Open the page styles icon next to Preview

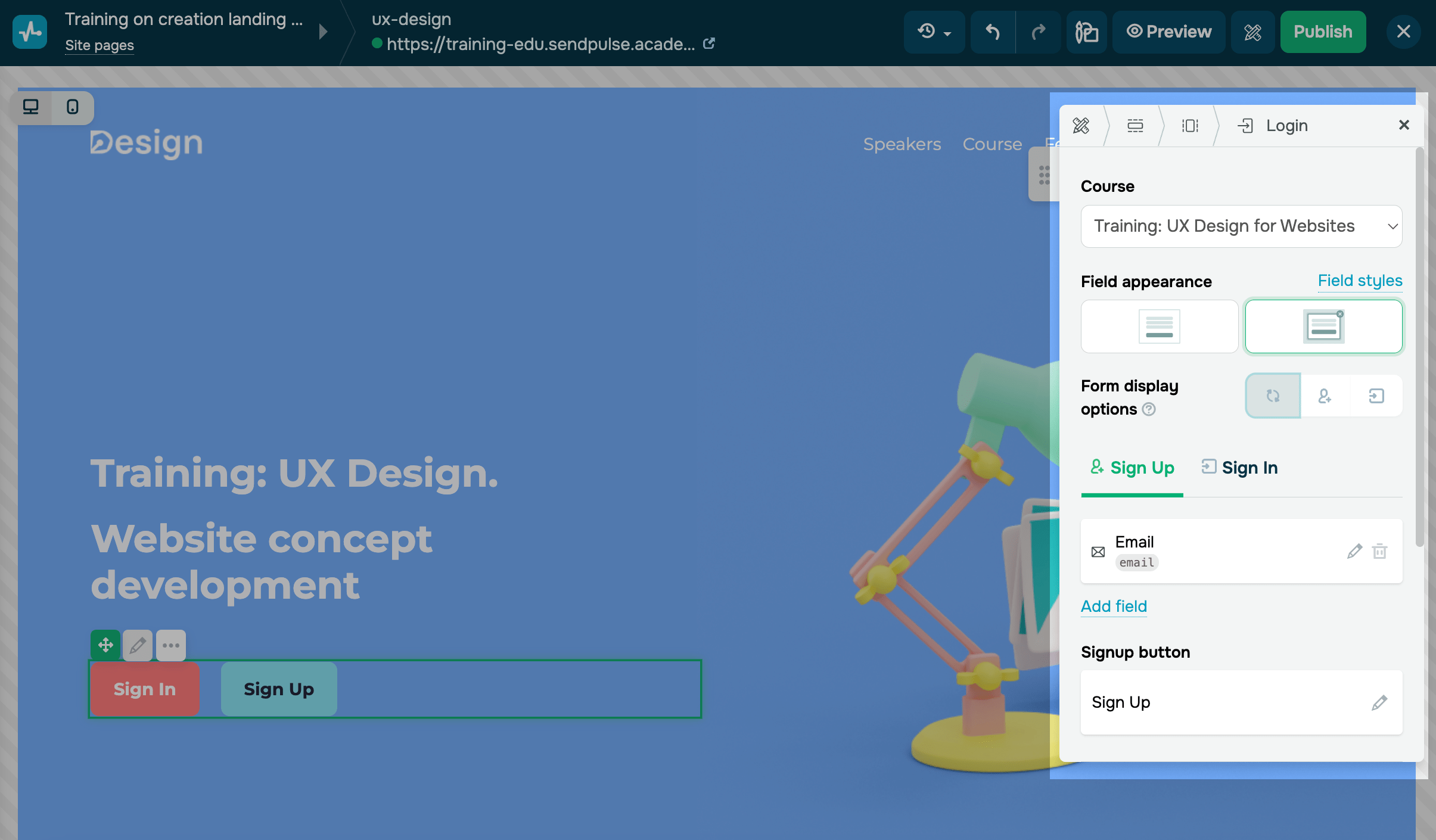pyautogui.click(x=1252, y=32)
